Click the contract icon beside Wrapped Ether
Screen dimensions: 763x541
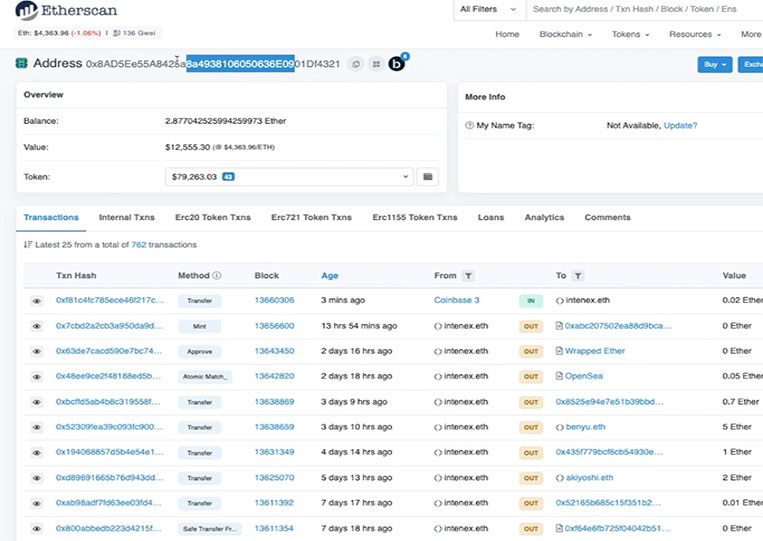[x=559, y=351]
